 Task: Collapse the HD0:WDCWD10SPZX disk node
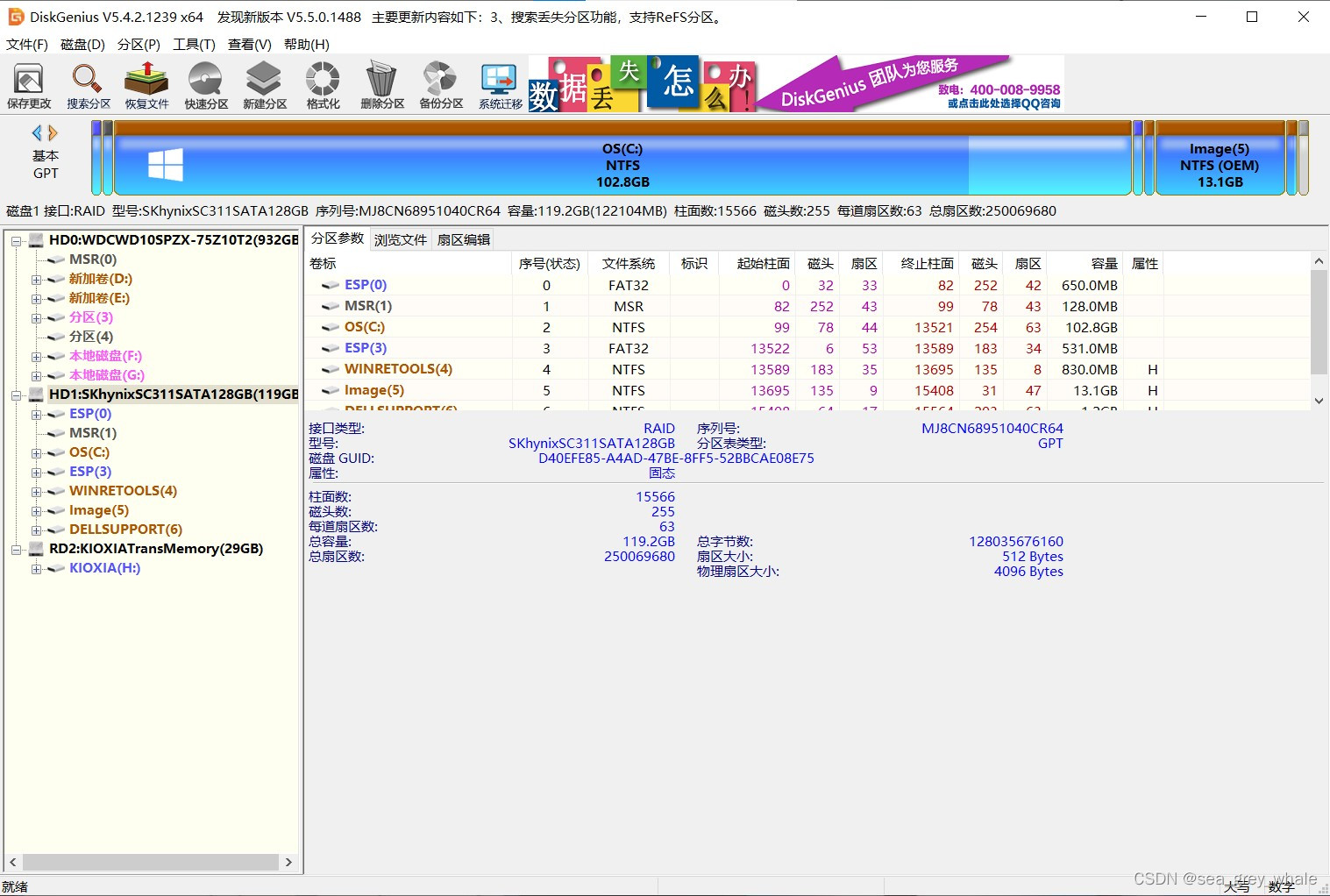click(x=16, y=240)
